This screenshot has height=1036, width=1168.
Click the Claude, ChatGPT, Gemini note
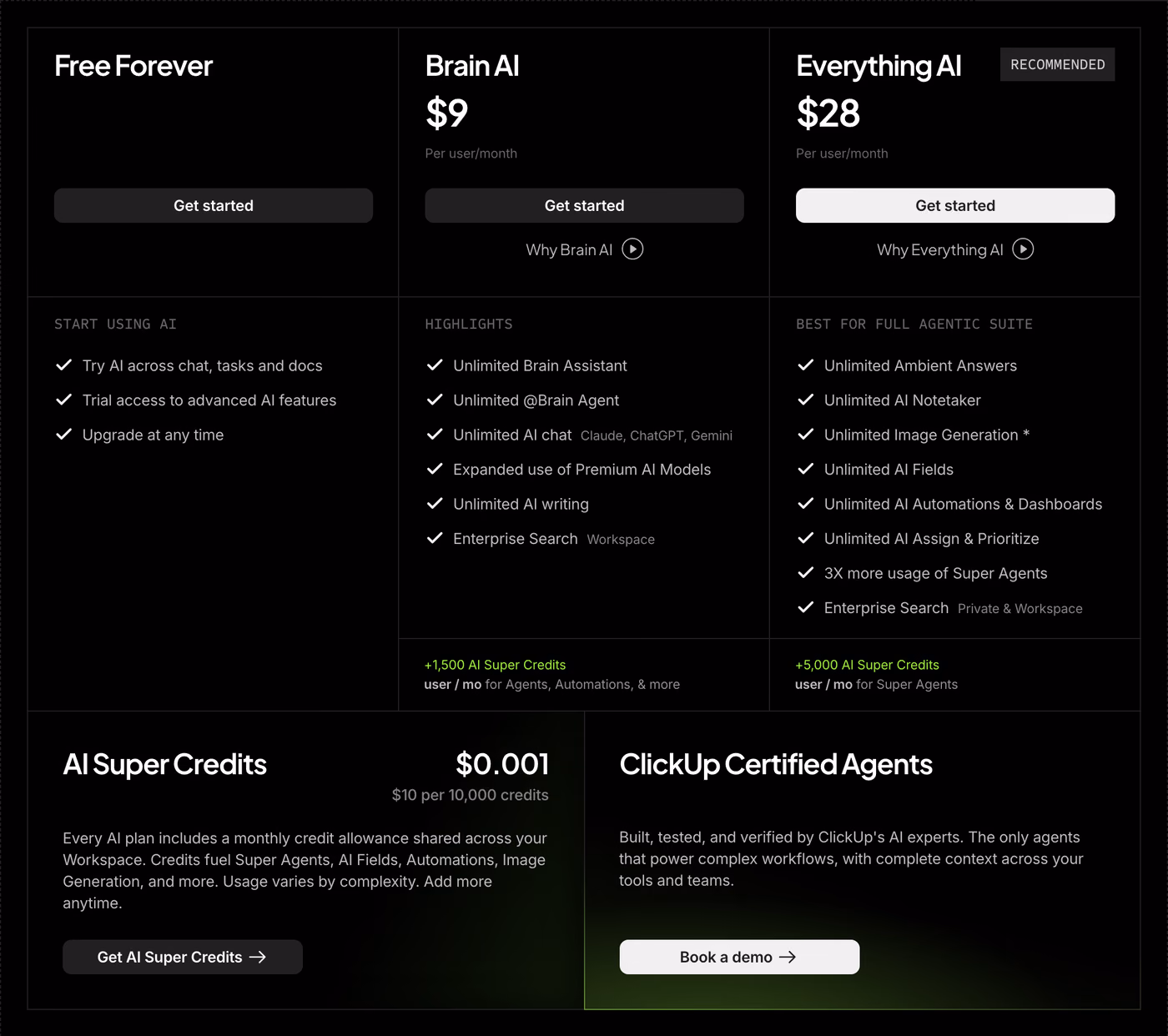657,435
